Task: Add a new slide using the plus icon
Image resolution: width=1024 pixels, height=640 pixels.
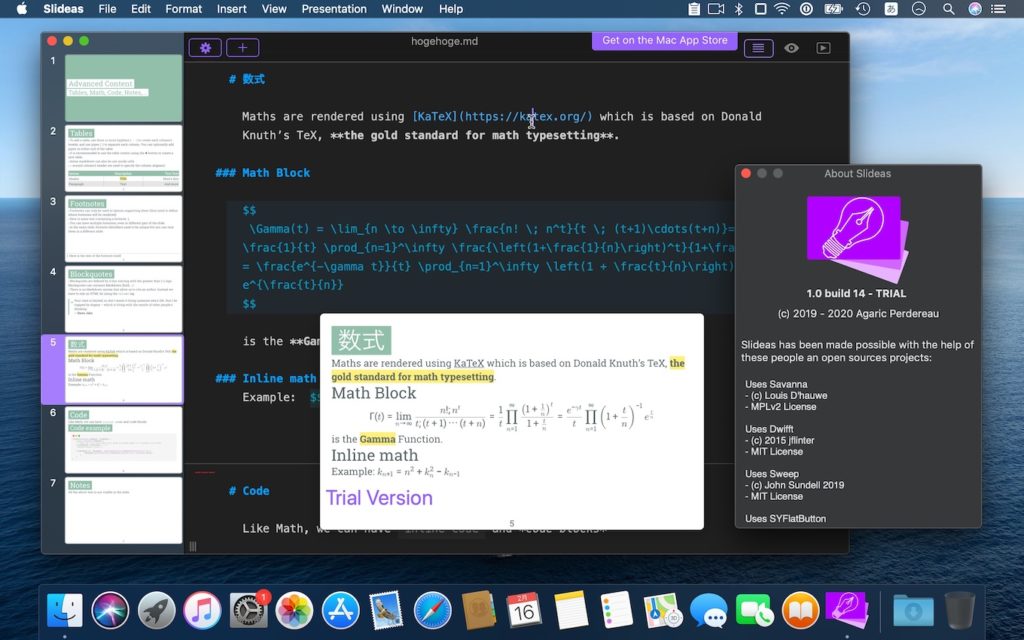Action: click(x=241, y=47)
